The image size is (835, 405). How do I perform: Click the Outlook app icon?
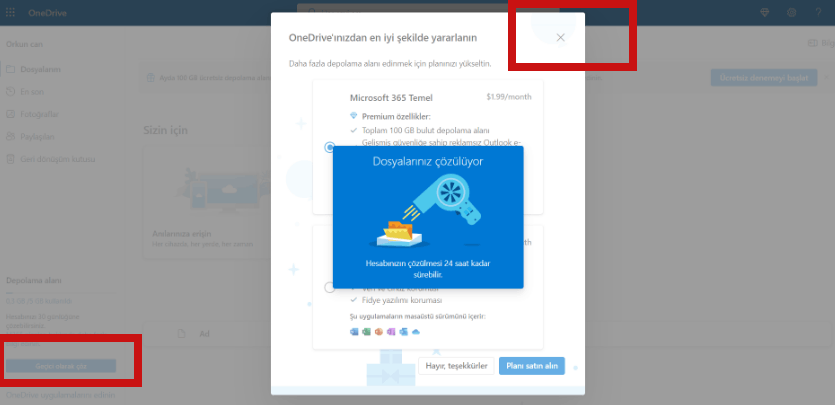point(403,332)
